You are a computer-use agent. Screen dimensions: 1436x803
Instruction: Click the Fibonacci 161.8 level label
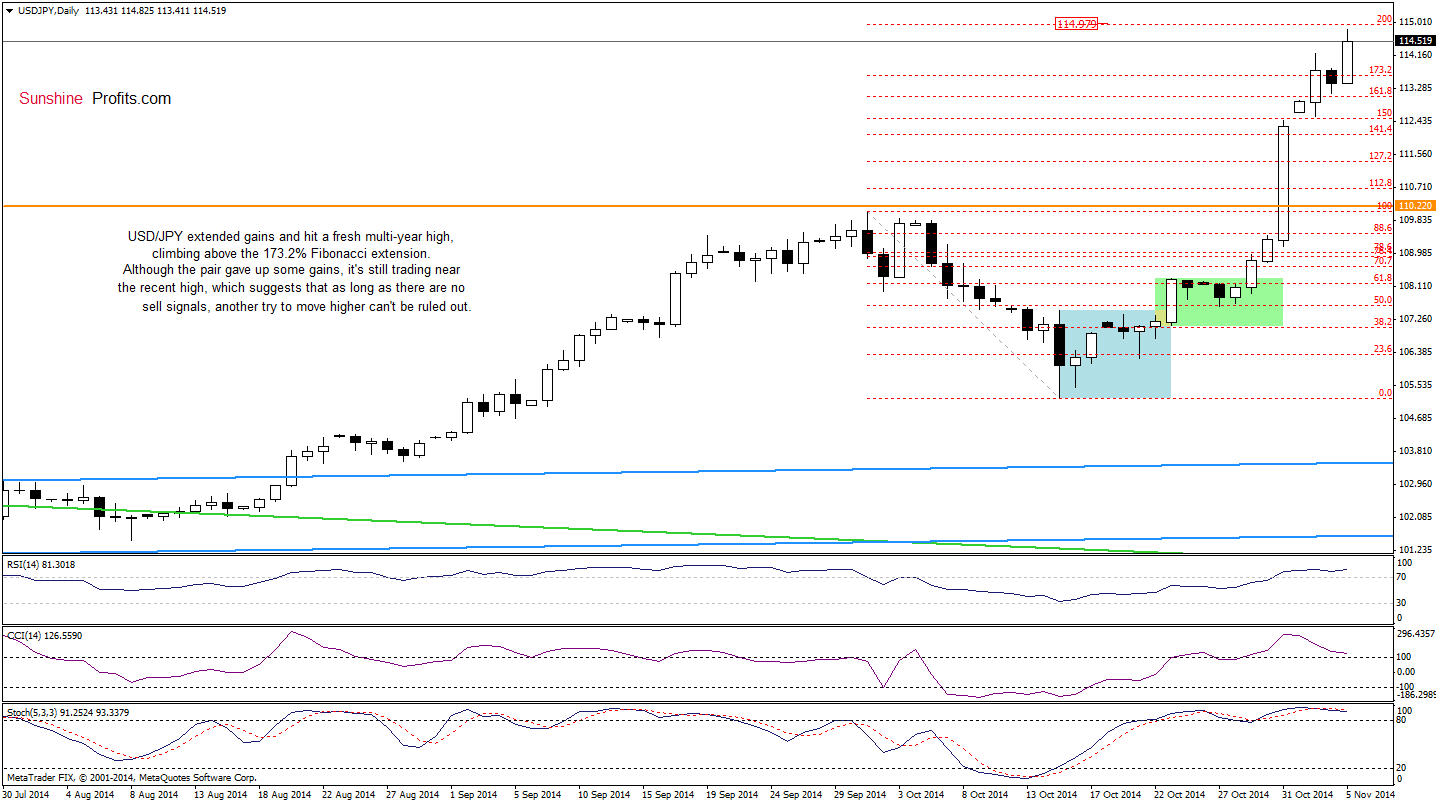[x=1380, y=90]
